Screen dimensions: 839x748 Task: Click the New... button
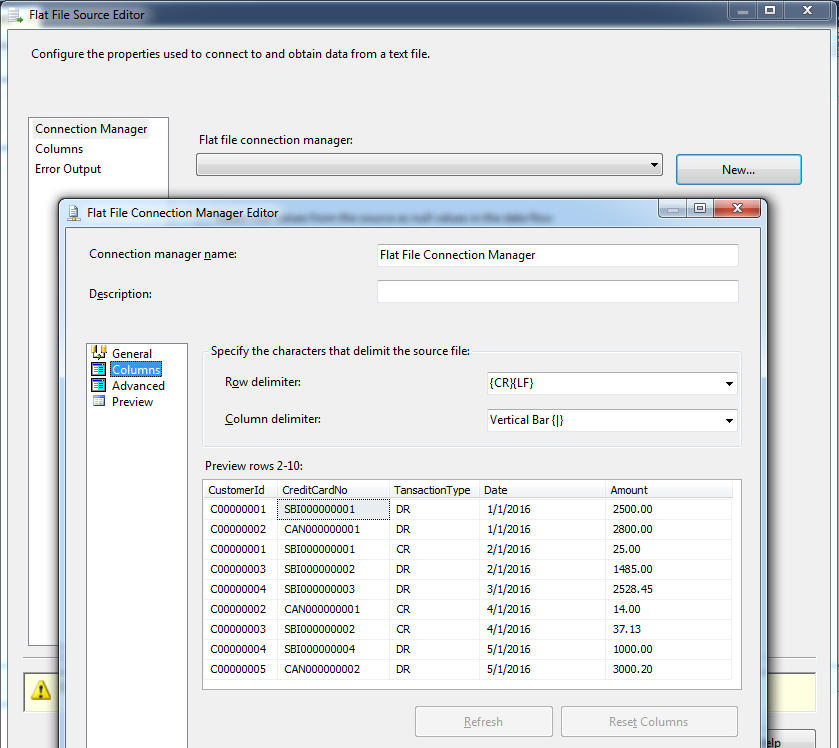[738, 169]
